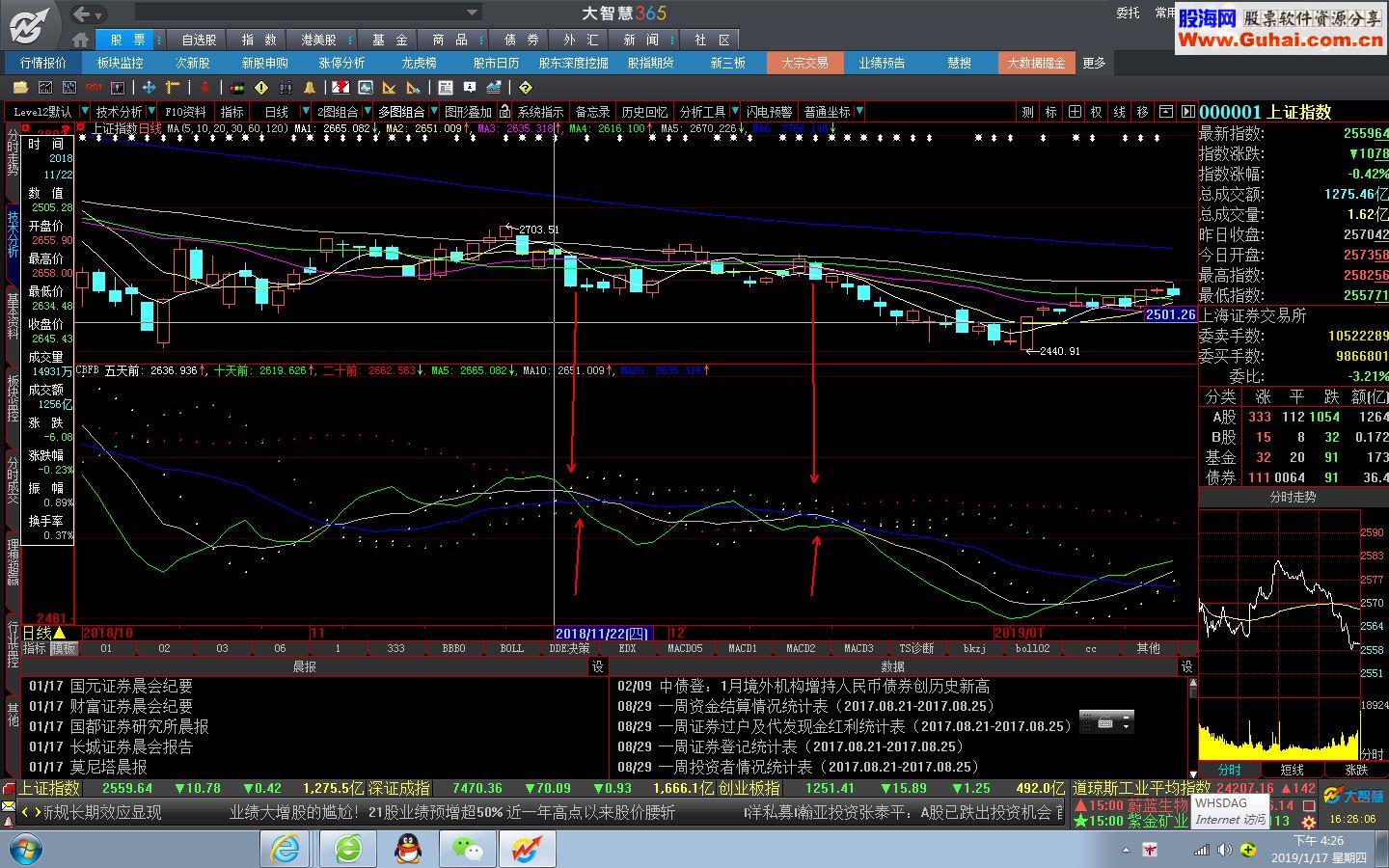Expand the top search box dropdown arrow
This screenshot has height=868, width=1389.
coord(473,13)
